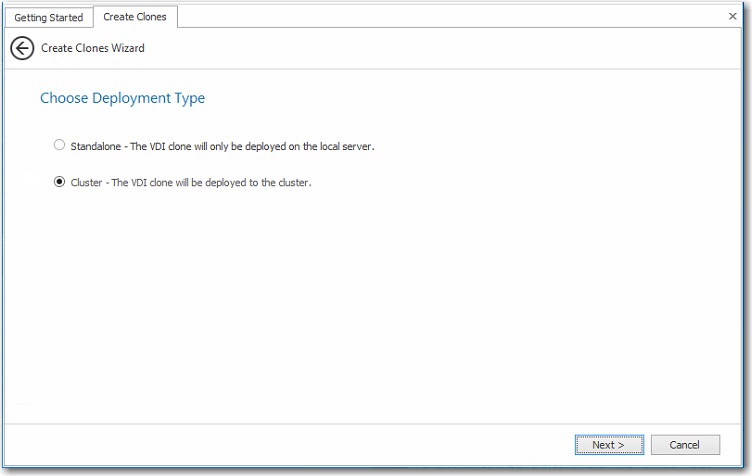The image size is (752, 476).
Task: Click the word Standalone in first option
Action: pyautogui.click(x=96, y=146)
